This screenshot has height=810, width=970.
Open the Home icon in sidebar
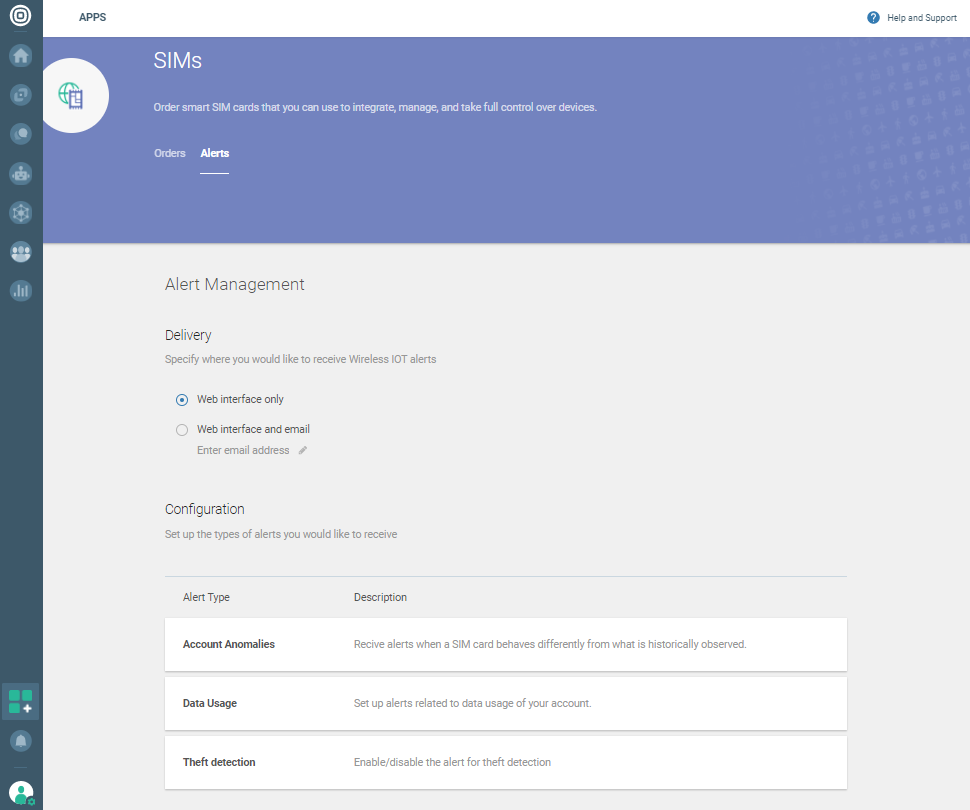(x=21, y=55)
